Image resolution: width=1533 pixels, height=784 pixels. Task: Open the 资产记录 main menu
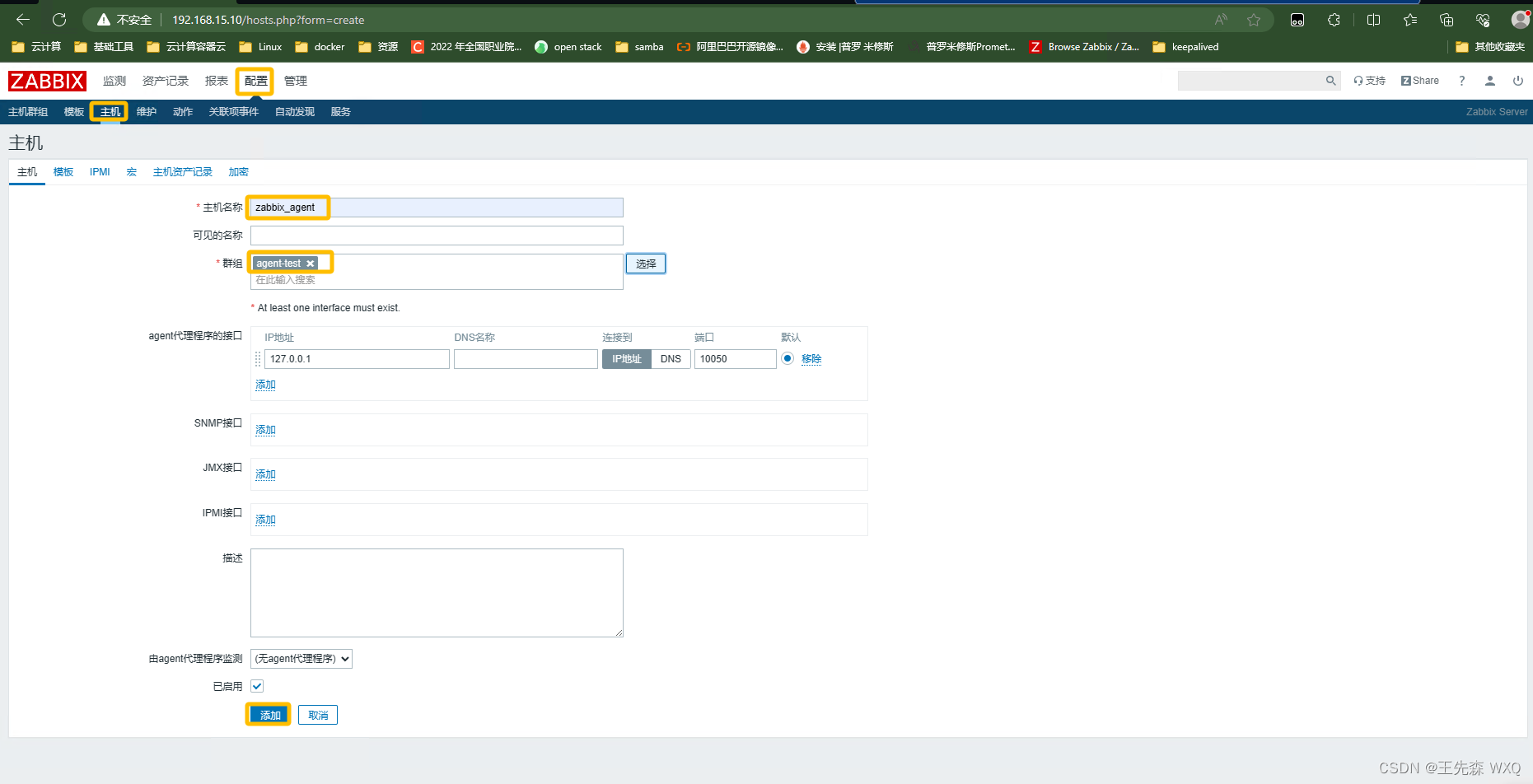click(x=166, y=81)
